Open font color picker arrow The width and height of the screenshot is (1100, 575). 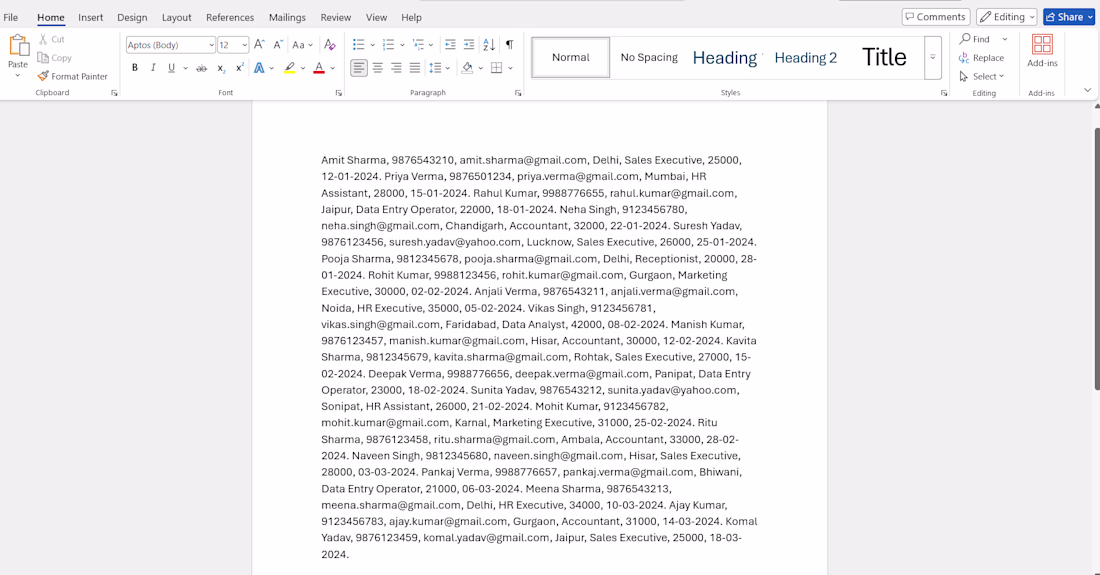point(333,68)
